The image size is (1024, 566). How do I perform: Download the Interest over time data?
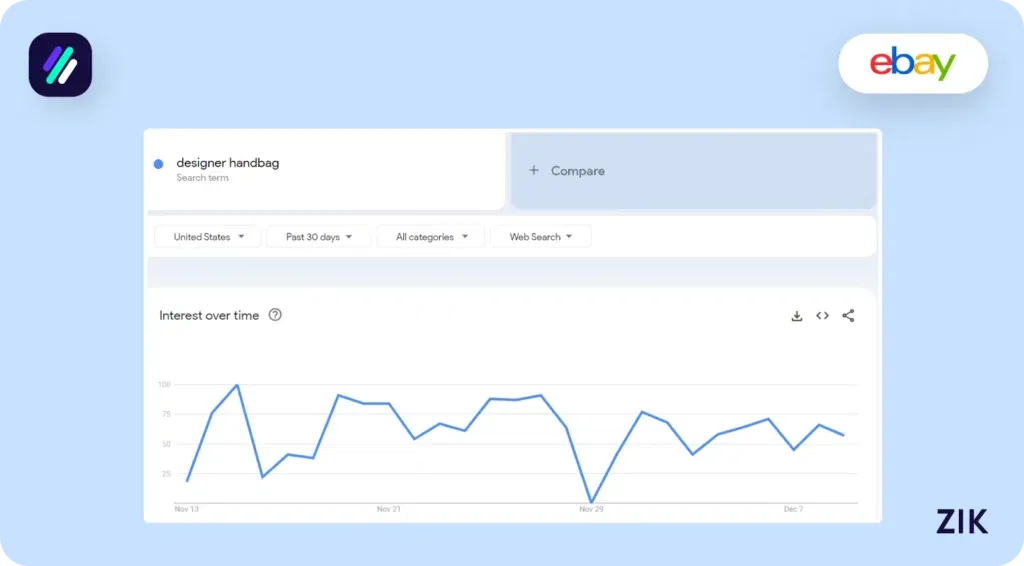pyautogui.click(x=797, y=316)
